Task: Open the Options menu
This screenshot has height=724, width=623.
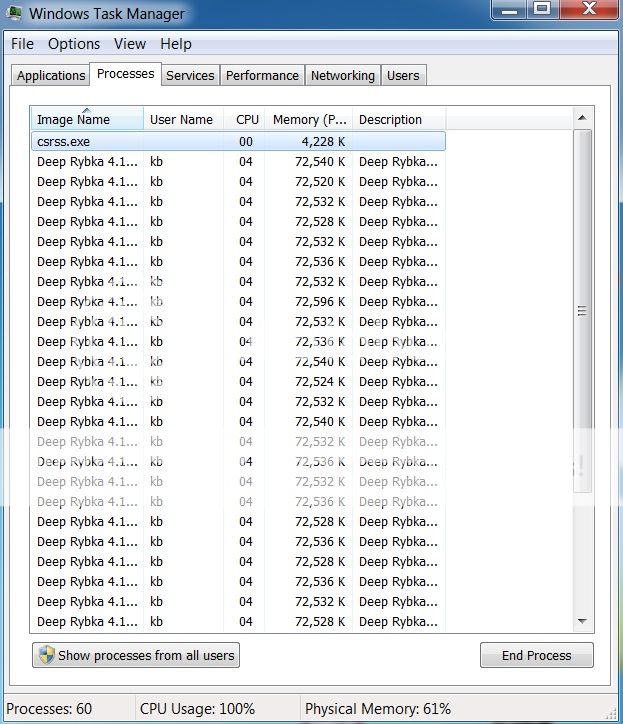Action: coord(74,44)
